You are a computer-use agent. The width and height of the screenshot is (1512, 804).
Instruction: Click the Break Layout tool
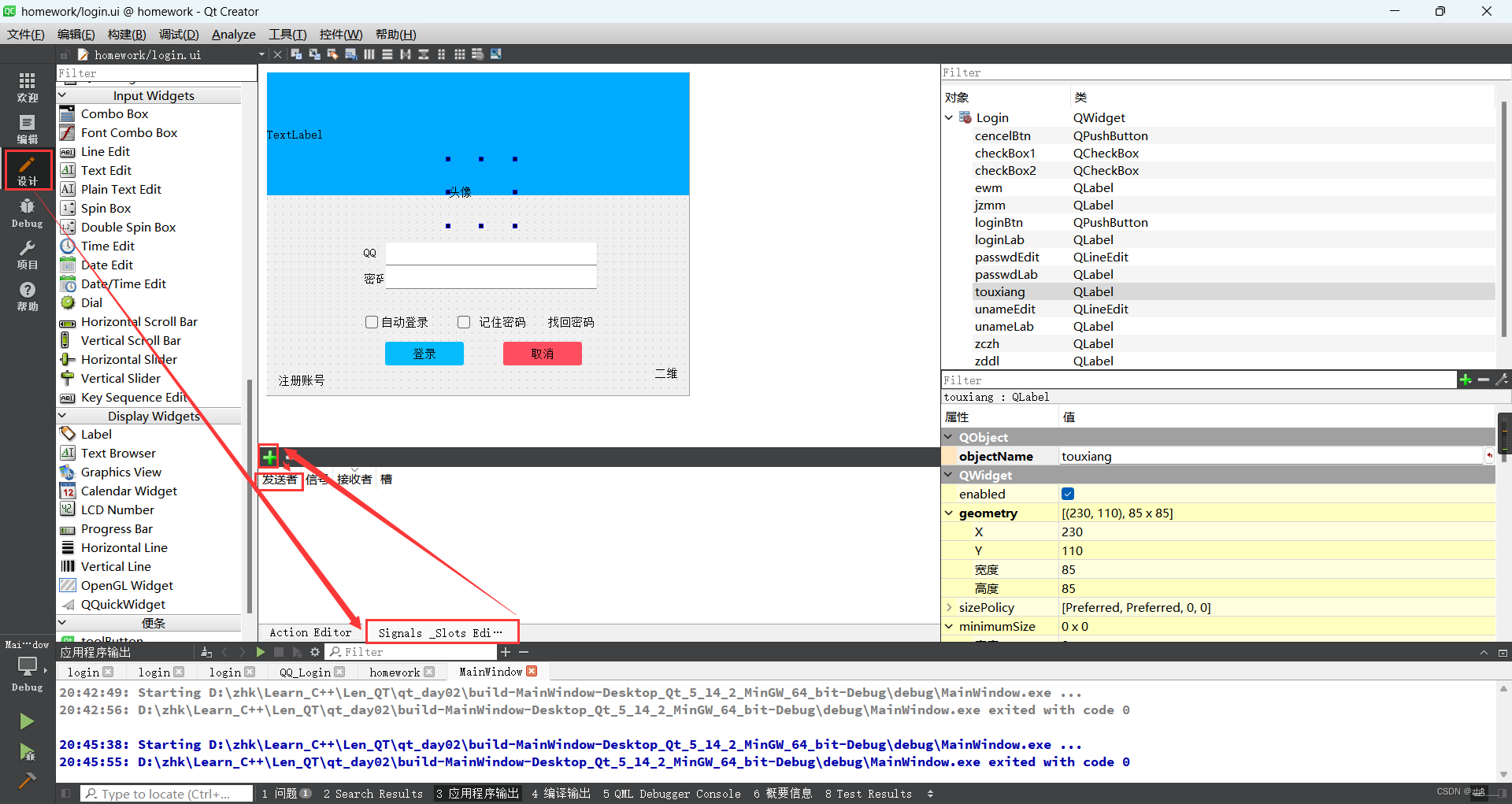tap(477, 54)
